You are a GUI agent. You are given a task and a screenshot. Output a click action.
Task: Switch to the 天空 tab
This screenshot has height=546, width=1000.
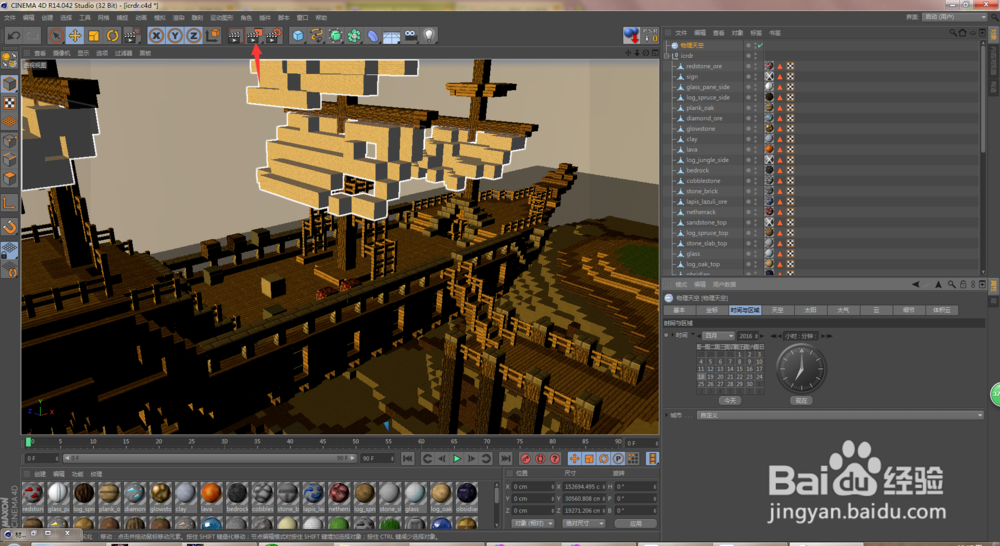tap(777, 310)
